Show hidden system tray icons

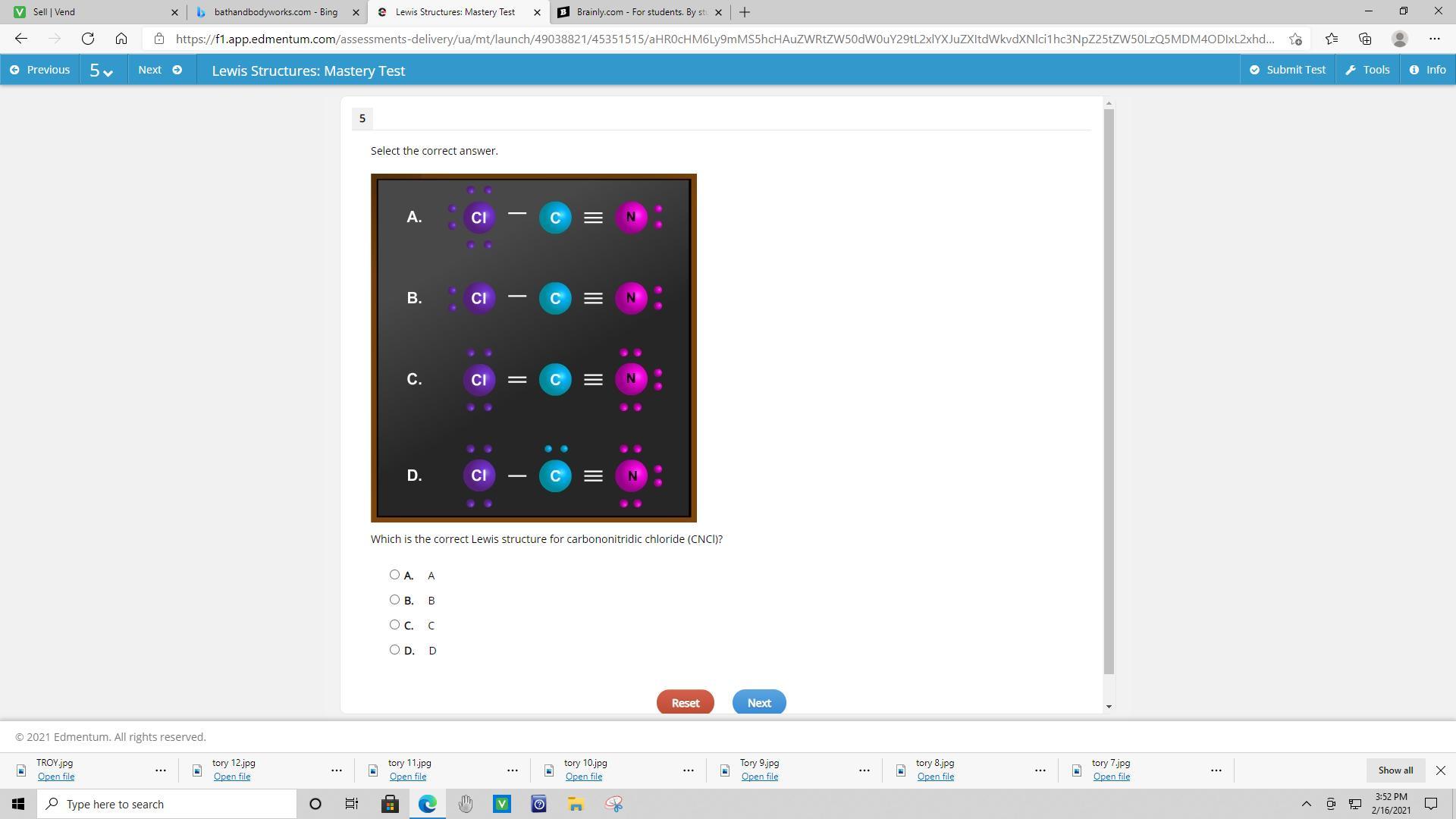click(x=1306, y=804)
